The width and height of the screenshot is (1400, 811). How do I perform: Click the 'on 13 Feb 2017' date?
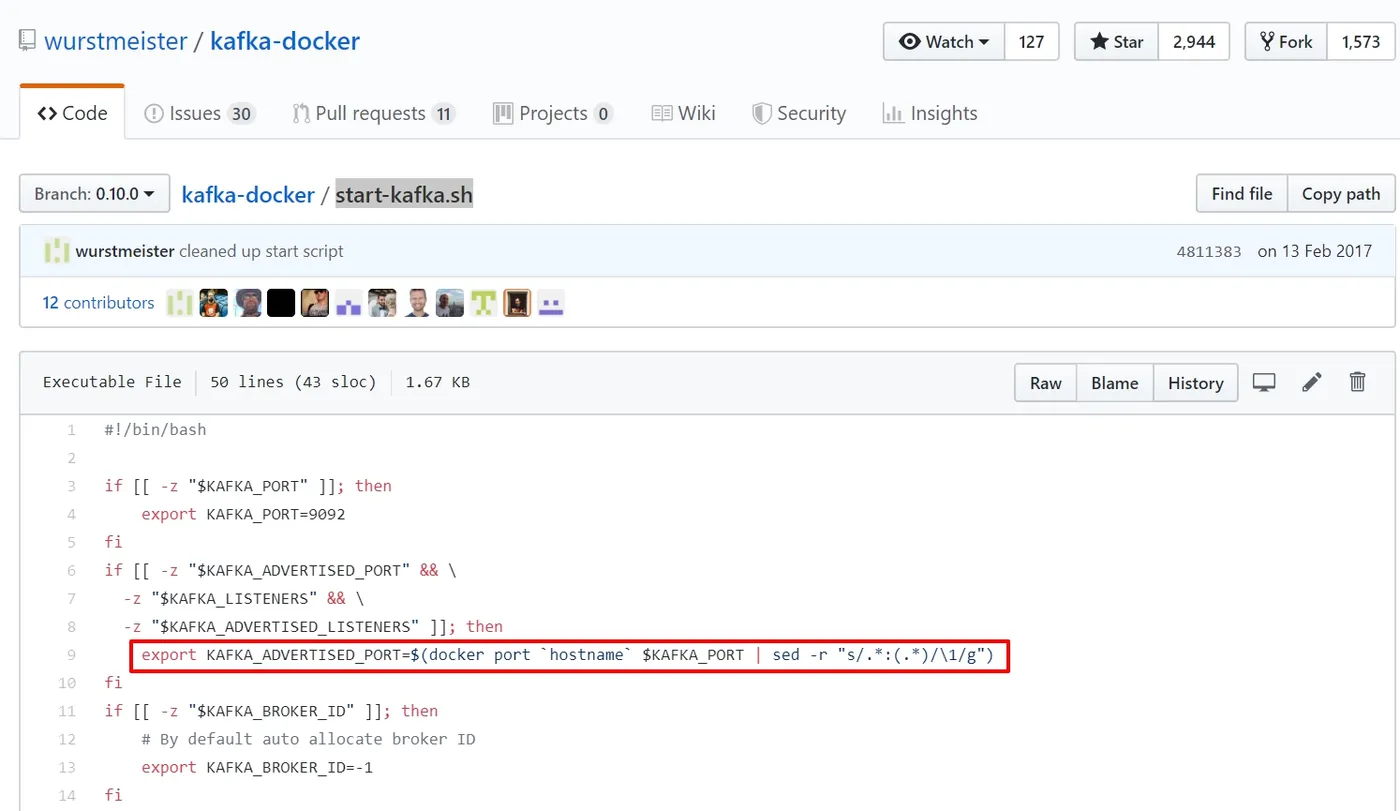coord(1315,251)
